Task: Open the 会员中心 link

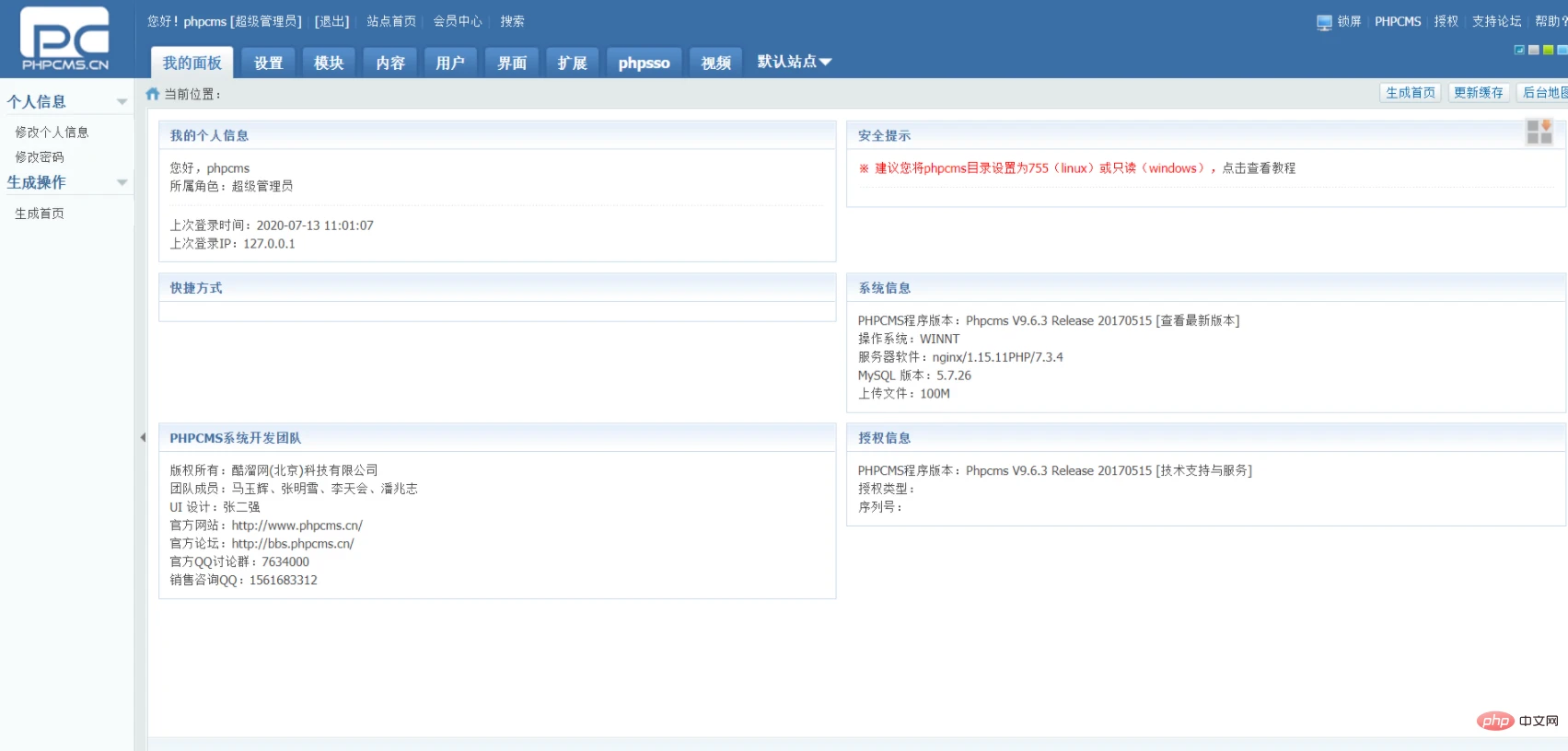Action: click(x=458, y=21)
